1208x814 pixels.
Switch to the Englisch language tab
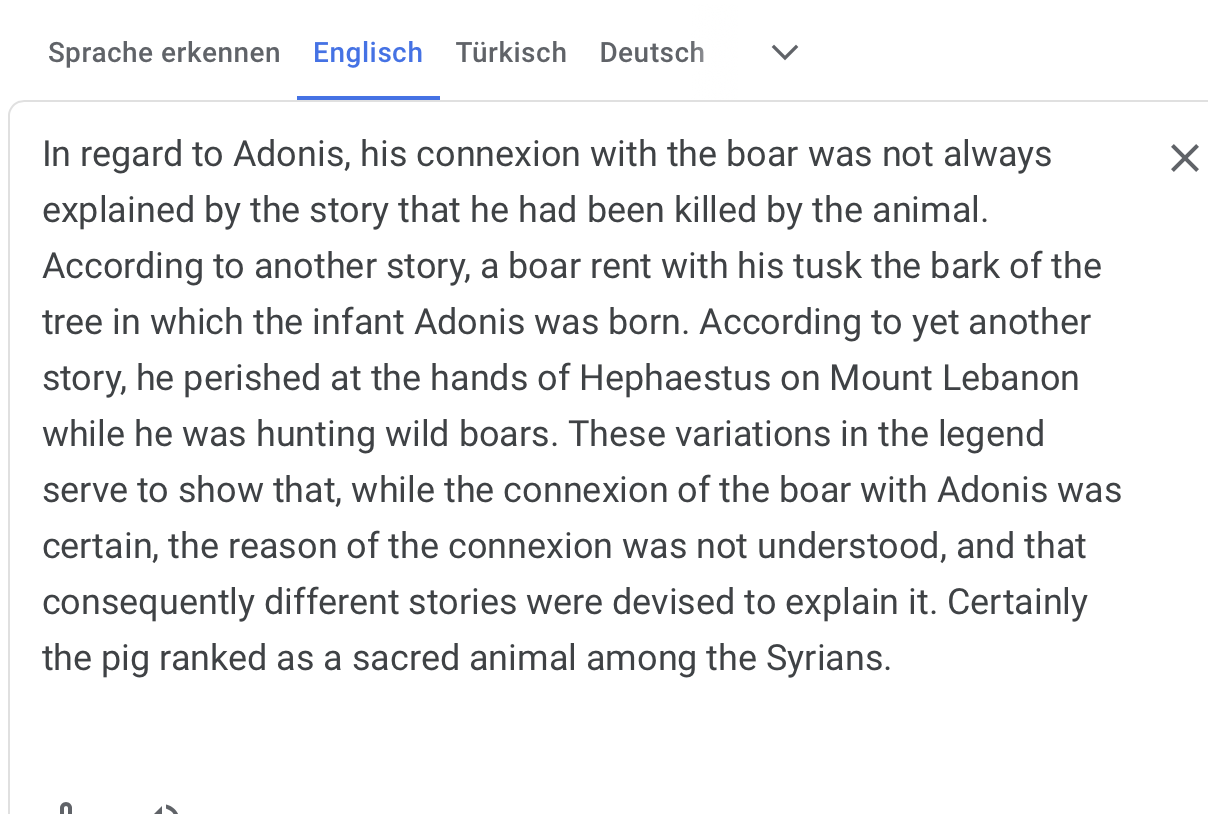[x=368, y=53]
